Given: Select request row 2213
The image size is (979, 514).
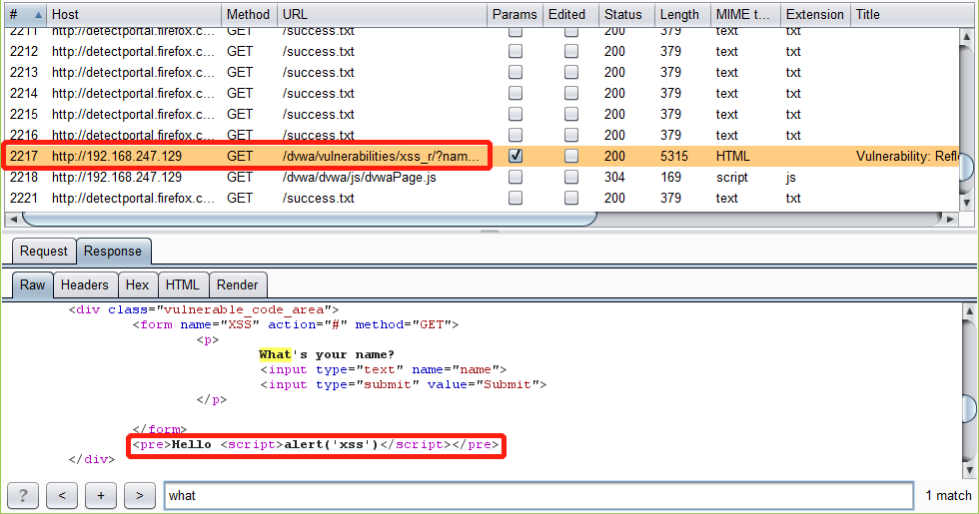Looking at the screenshot, I should tap(481, 72).
